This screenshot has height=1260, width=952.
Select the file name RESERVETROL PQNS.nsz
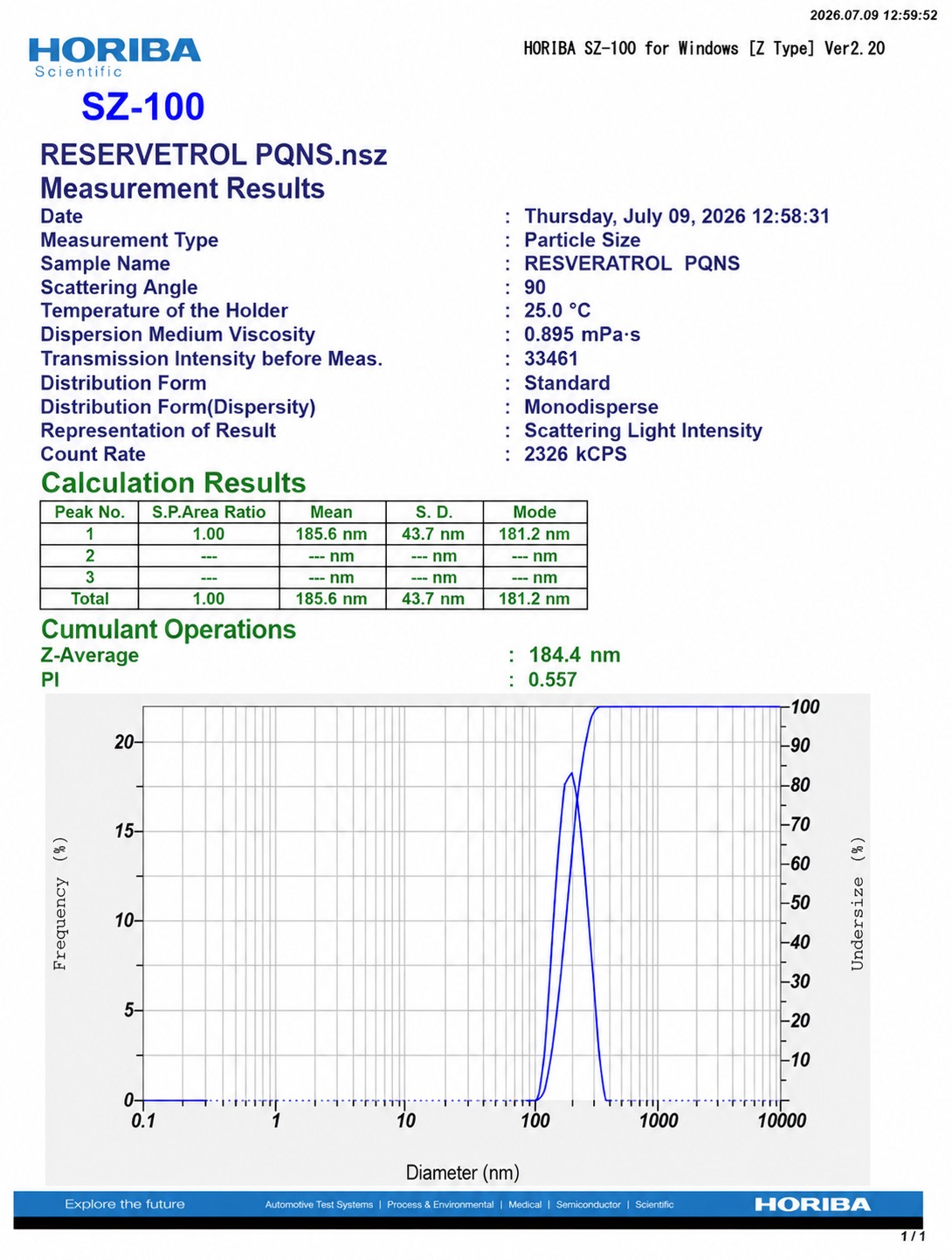click(214, 155)
